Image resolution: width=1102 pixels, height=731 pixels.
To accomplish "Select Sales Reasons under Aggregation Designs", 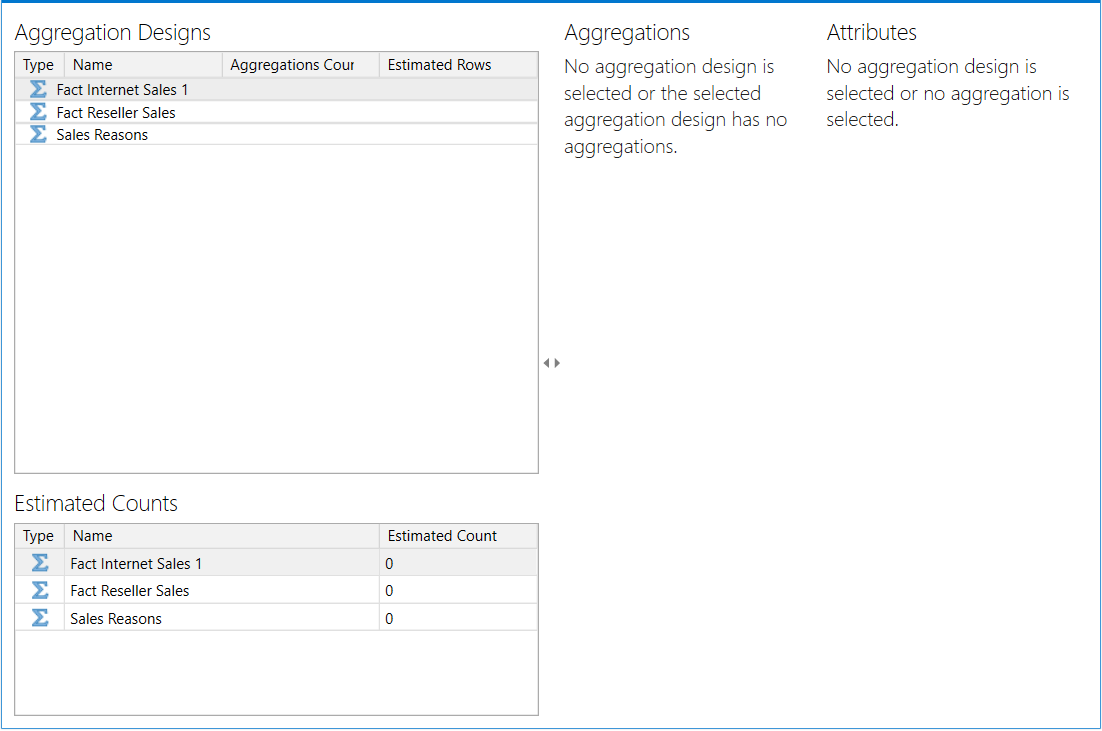I will click(x=100, y=134).
